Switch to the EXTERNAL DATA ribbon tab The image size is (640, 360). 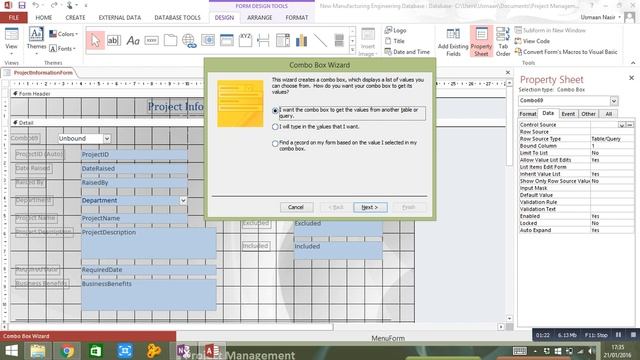pos(120,18)
